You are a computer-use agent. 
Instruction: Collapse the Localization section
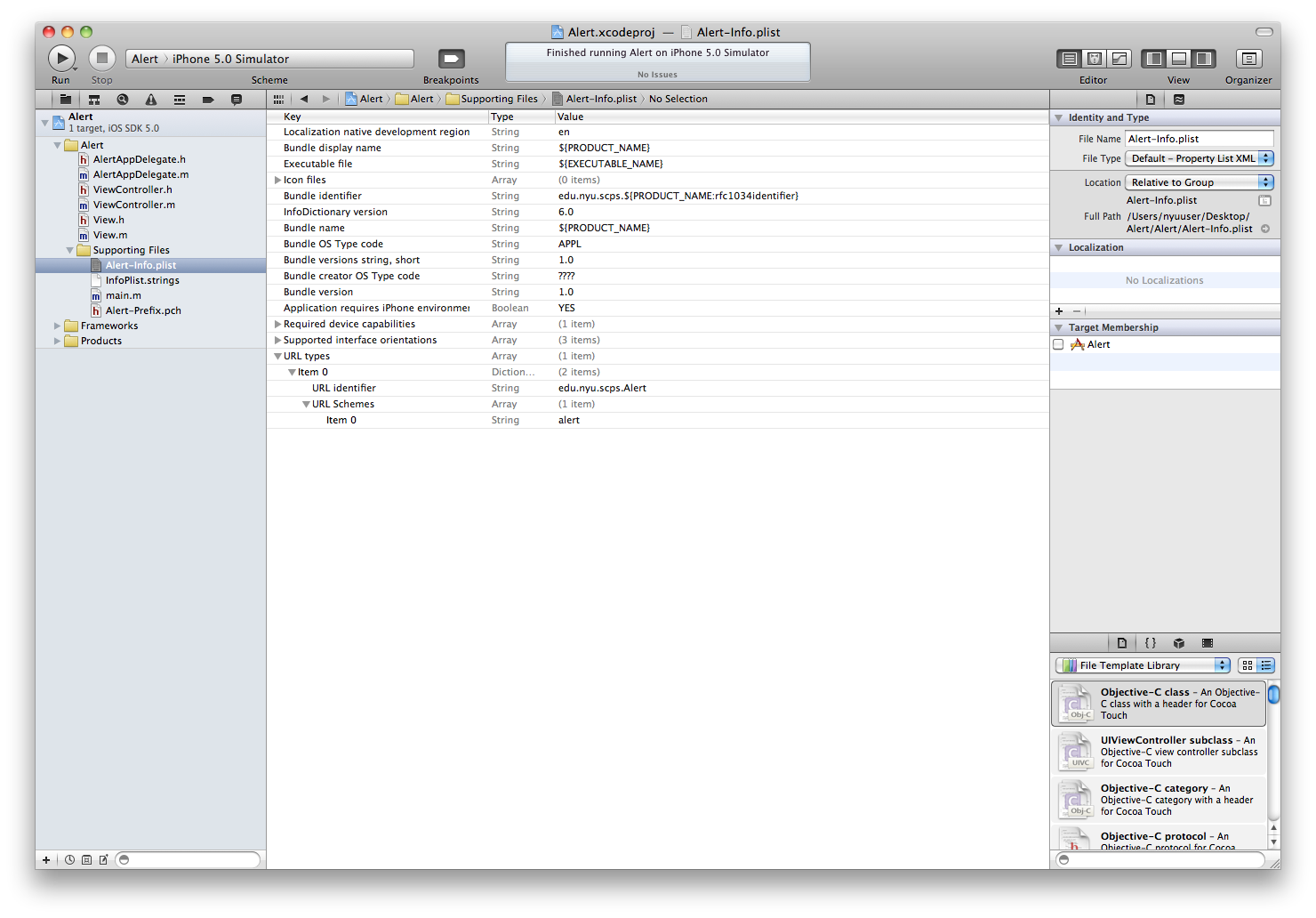pos(1058,248)
